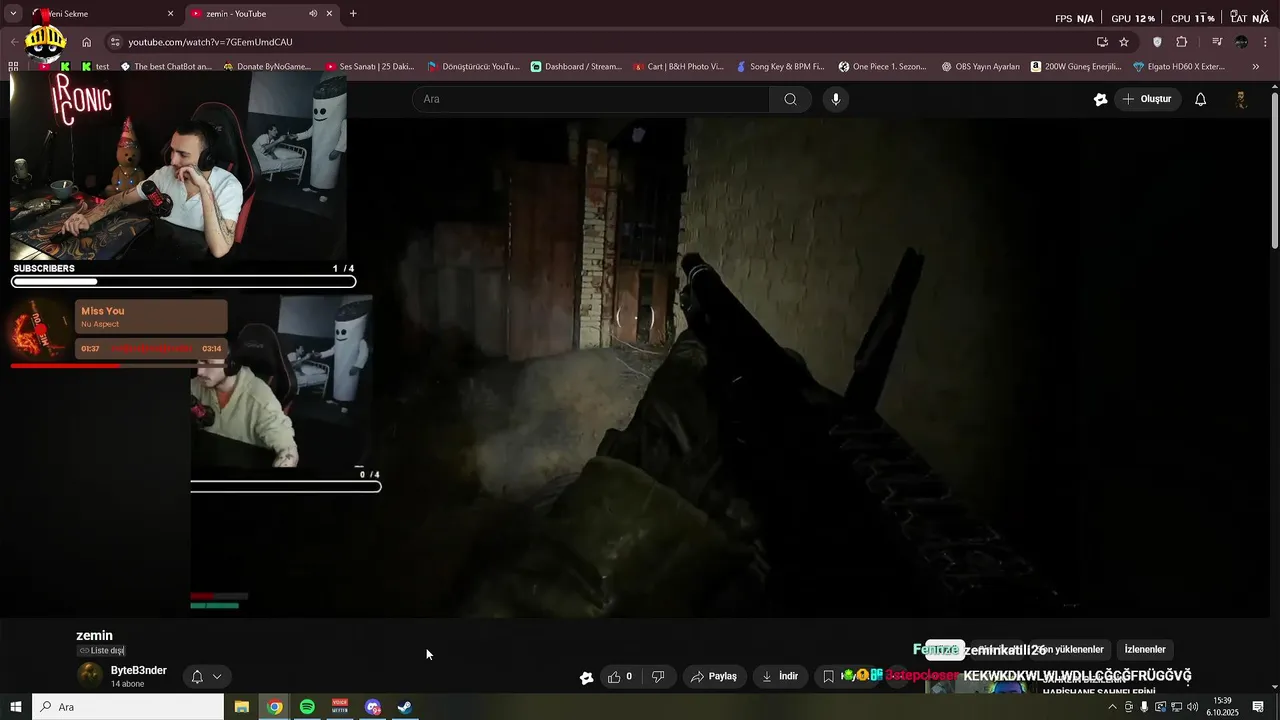Click the sparkle icon left of like
This screenshot has width=1280, height=720.
tap(586, 677)
